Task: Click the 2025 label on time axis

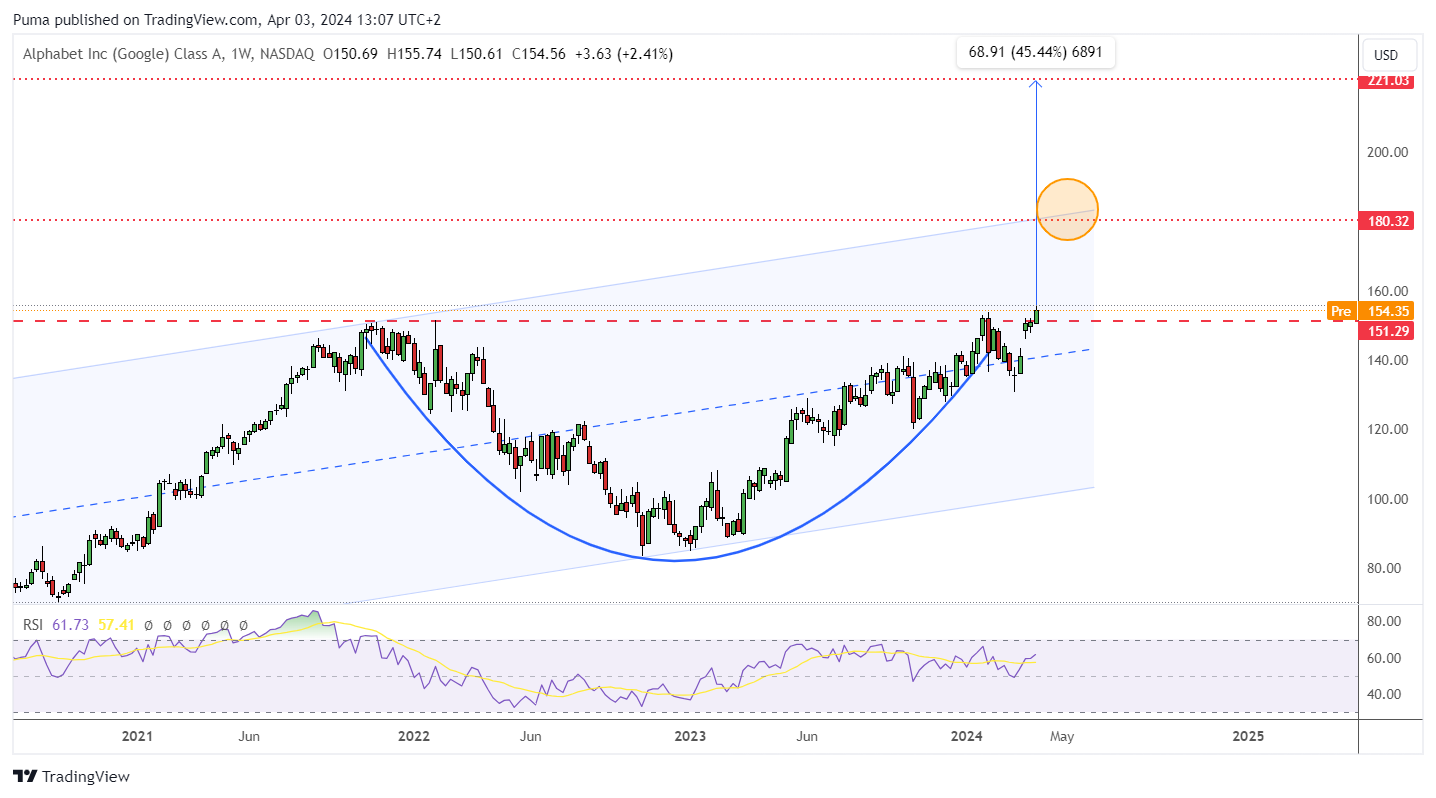Action: pyautogui.click(x=1248, y=737)
